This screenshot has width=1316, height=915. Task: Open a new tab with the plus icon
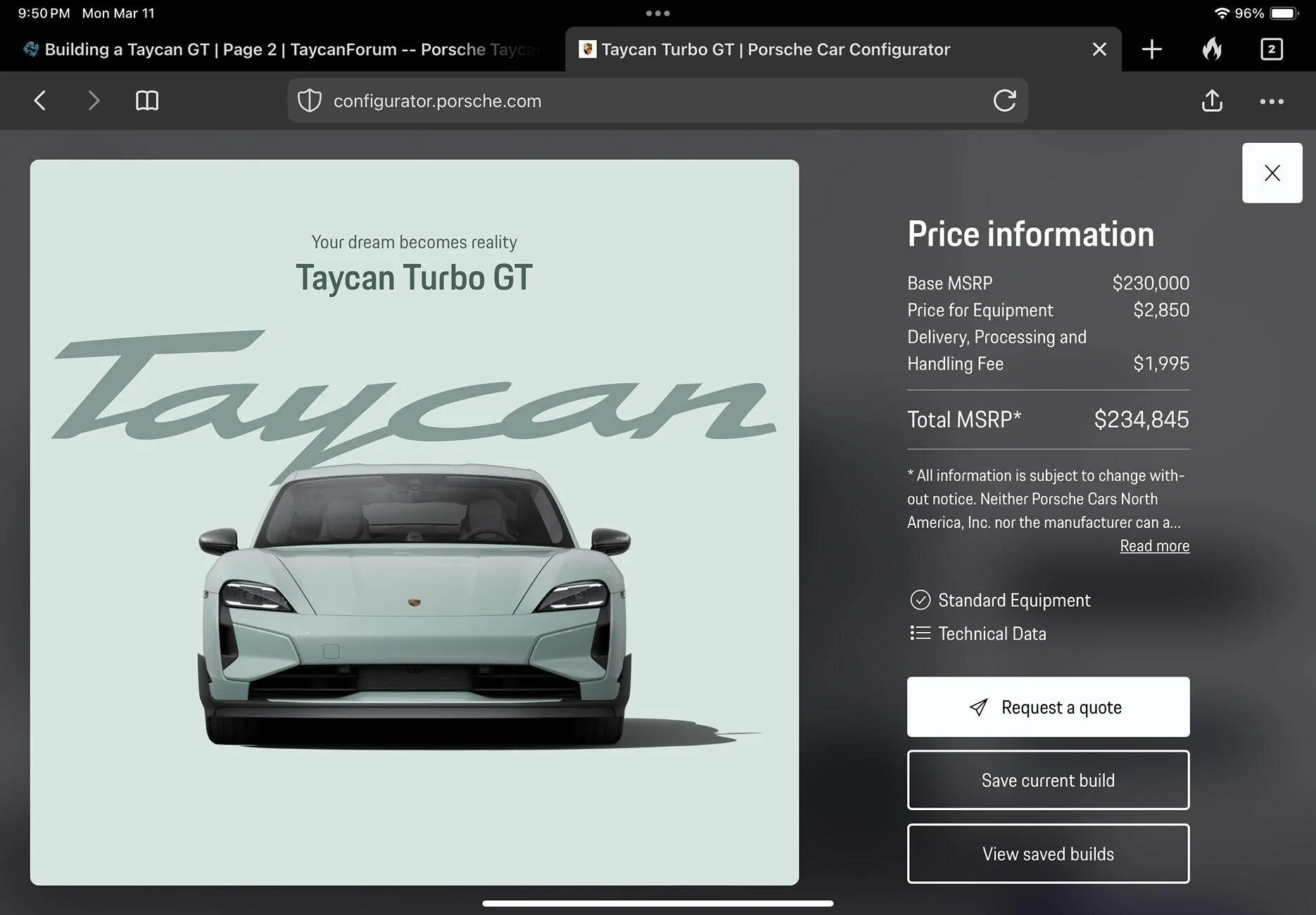pos(1152,49)
